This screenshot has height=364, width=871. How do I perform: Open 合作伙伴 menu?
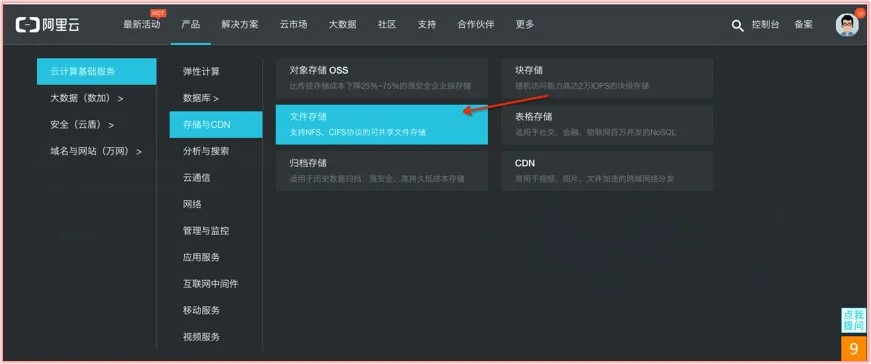coord(475,24)
